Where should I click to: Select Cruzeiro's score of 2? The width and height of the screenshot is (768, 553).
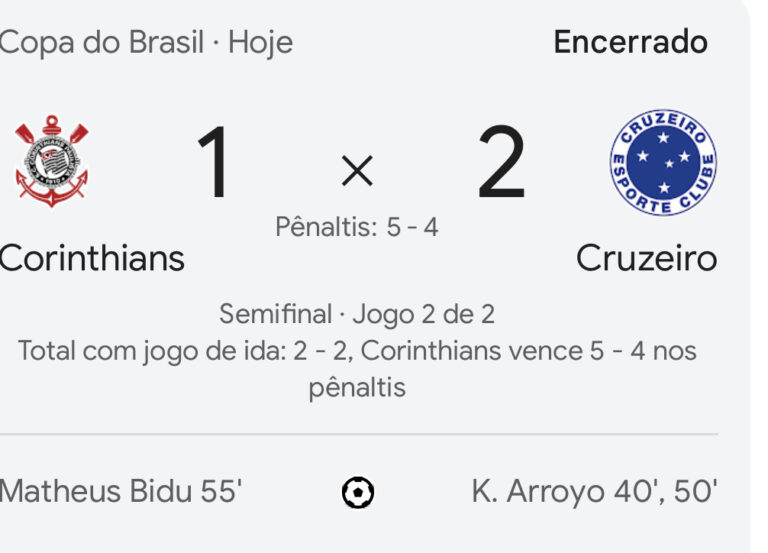501,165
